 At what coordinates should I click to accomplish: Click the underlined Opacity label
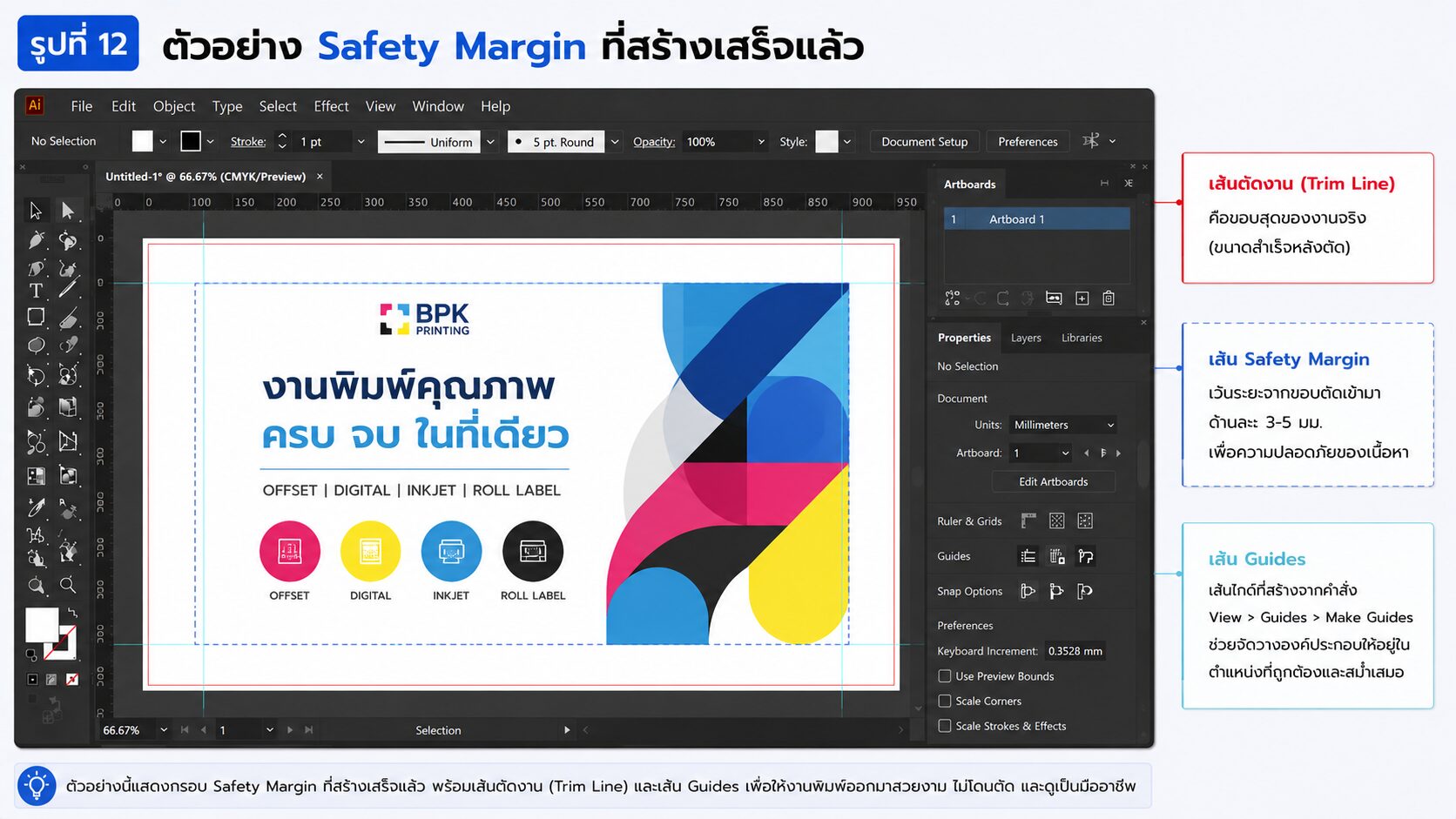coord(654,142)
